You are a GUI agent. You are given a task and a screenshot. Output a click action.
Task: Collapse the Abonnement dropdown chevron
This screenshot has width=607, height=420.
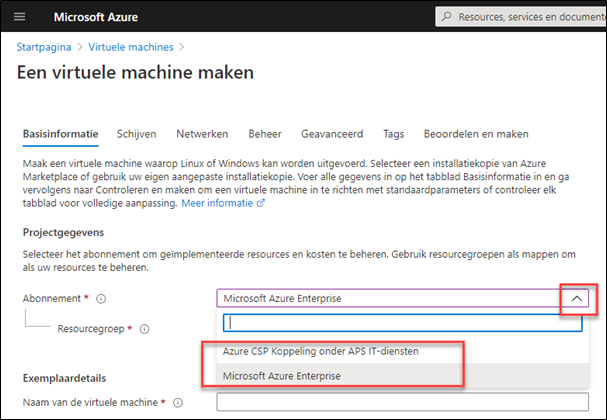click(x=577, y=298)
